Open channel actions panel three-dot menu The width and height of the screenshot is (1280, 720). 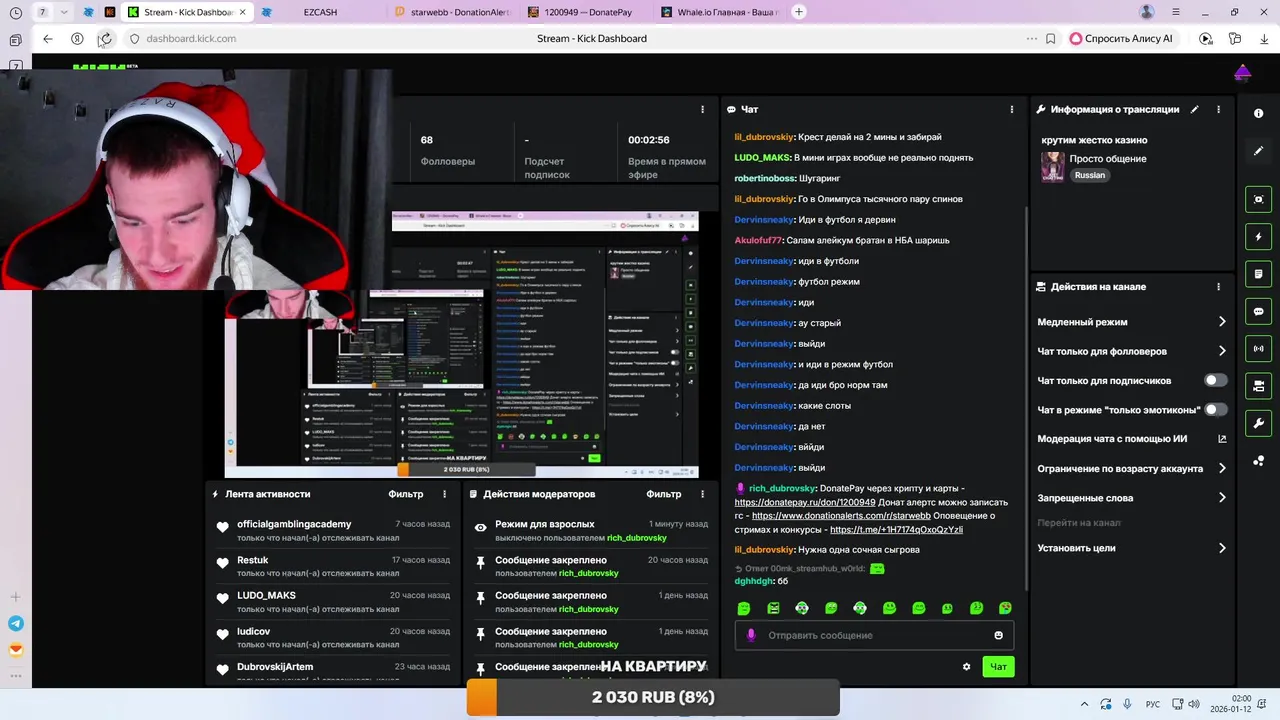[1218, 287]
